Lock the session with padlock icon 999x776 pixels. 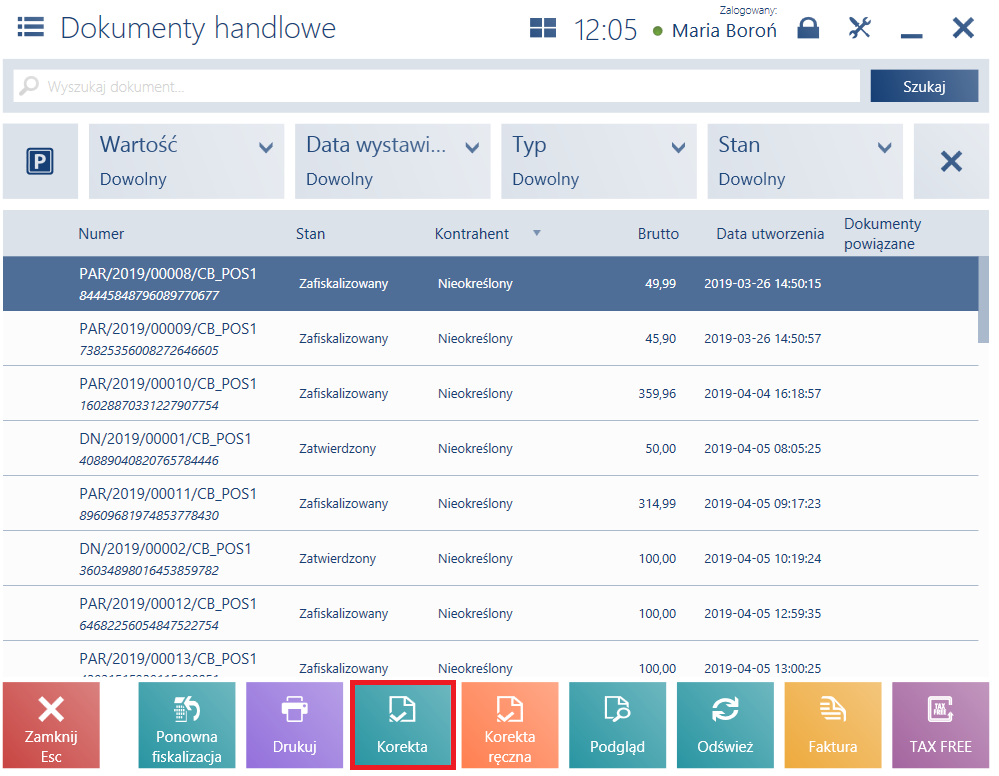click(x=808, y=28)
